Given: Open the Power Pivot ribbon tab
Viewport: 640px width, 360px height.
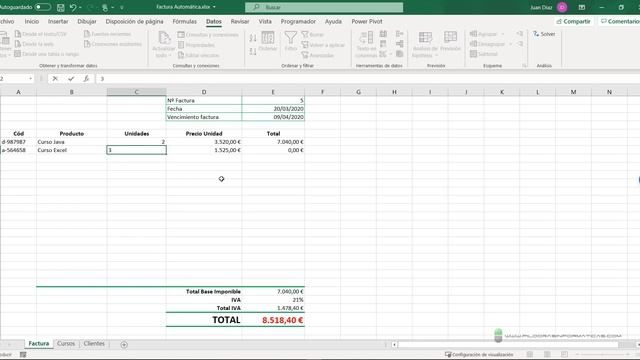Looking at the screenshot, I should (x=367, y=21).
